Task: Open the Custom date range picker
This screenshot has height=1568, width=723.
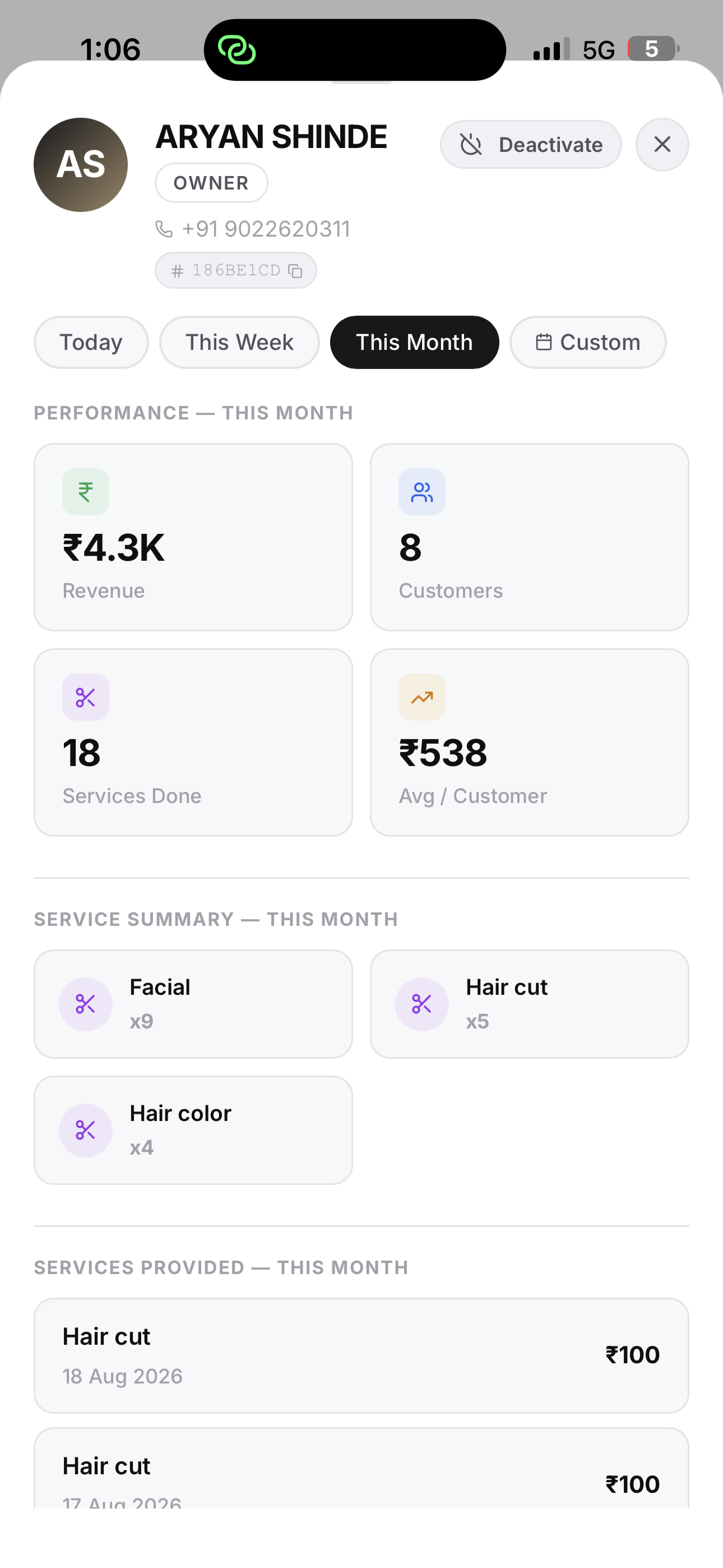Action: [x=588, y=342]
